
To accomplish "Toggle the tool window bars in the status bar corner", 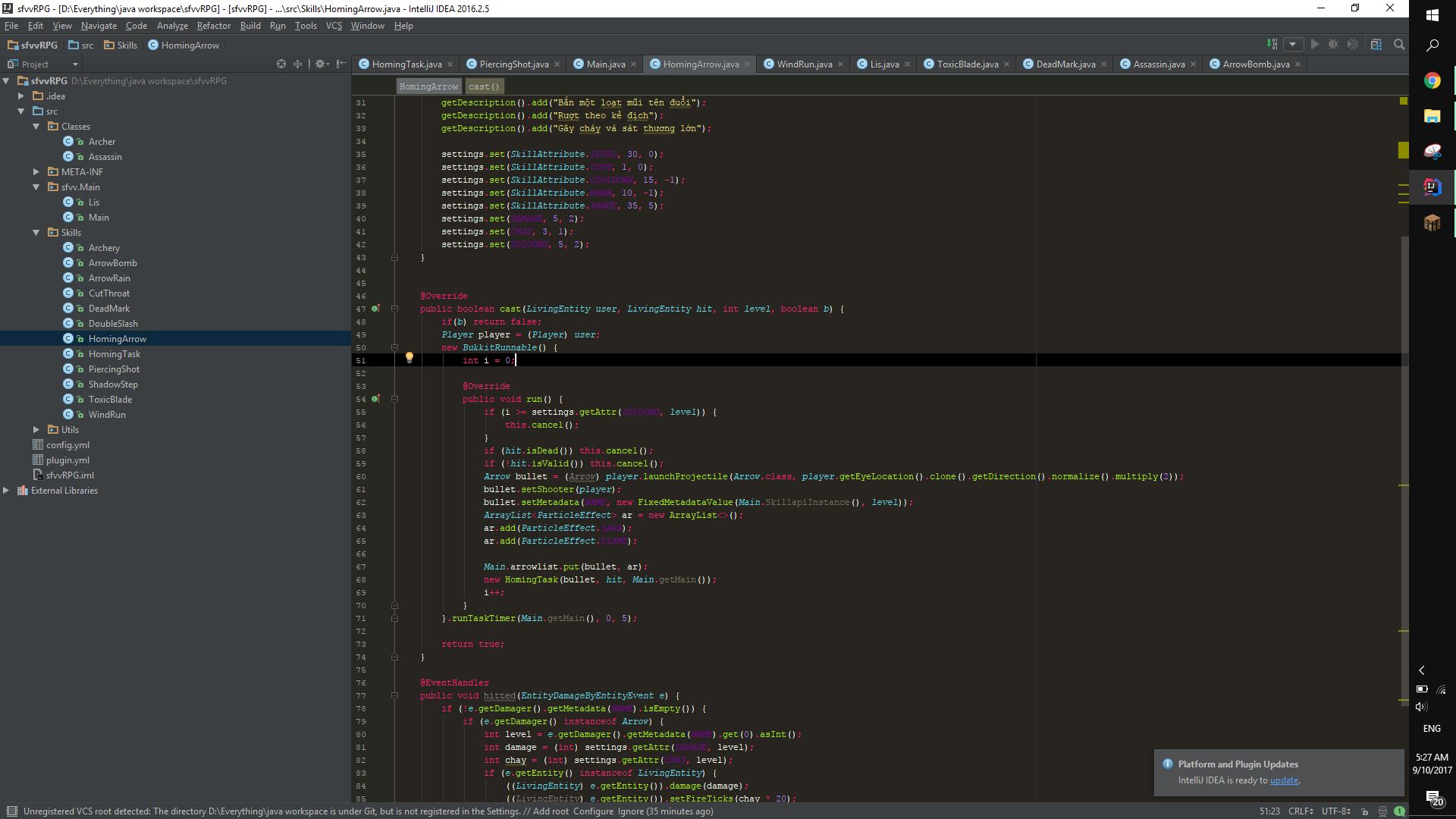I will point(11,811).
